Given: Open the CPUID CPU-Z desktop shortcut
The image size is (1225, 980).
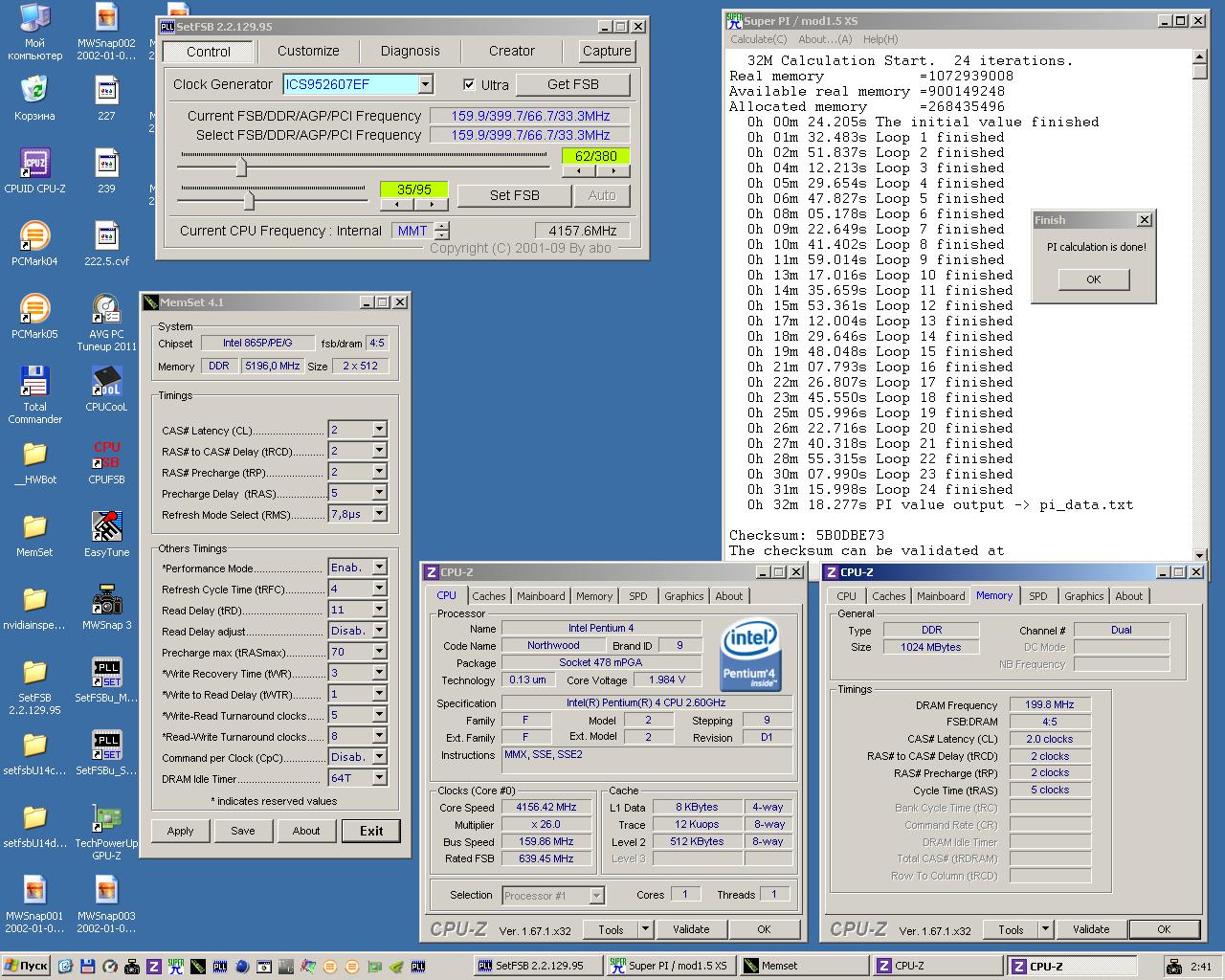Looking at the screenshot, I should pos(34,171).
